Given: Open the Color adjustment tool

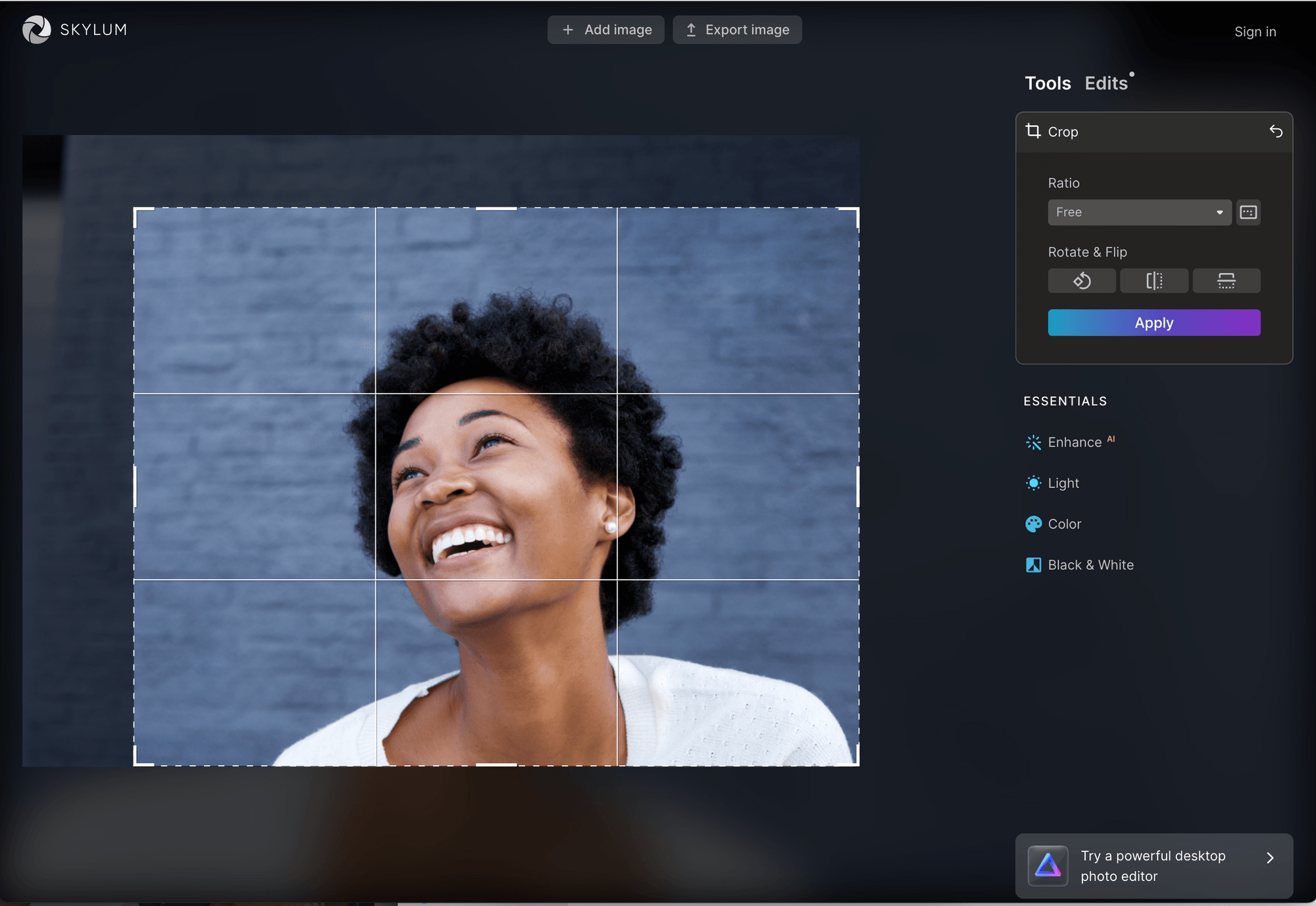Looking at the screenshot, I should (x=1064, y=524).
